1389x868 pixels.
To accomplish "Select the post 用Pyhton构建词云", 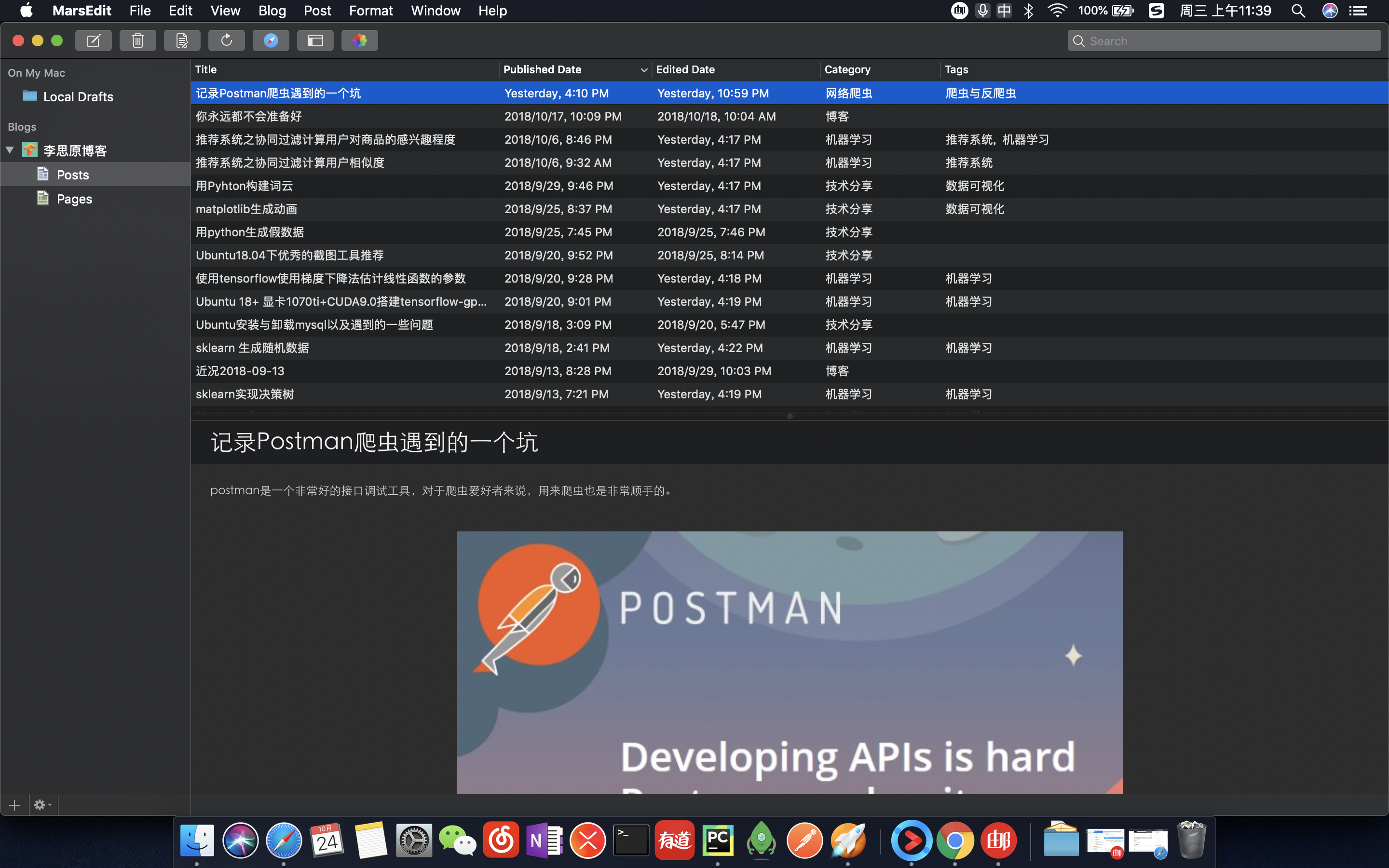I will pyautogui.click(x=789, y=186).
